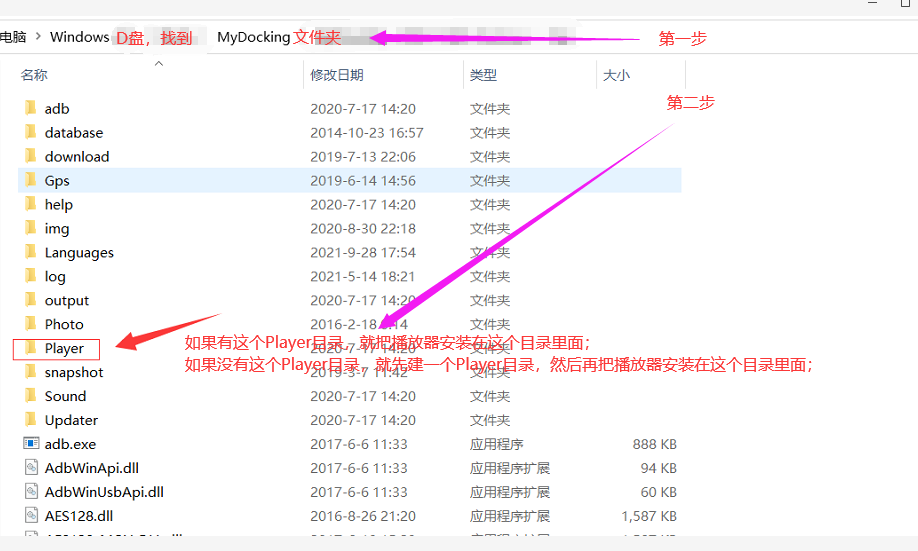The width and height of the screenshot is (918, 551).
Task: Select the Gps folder icon
Action: pyautogui.click(x=30, y=180)
